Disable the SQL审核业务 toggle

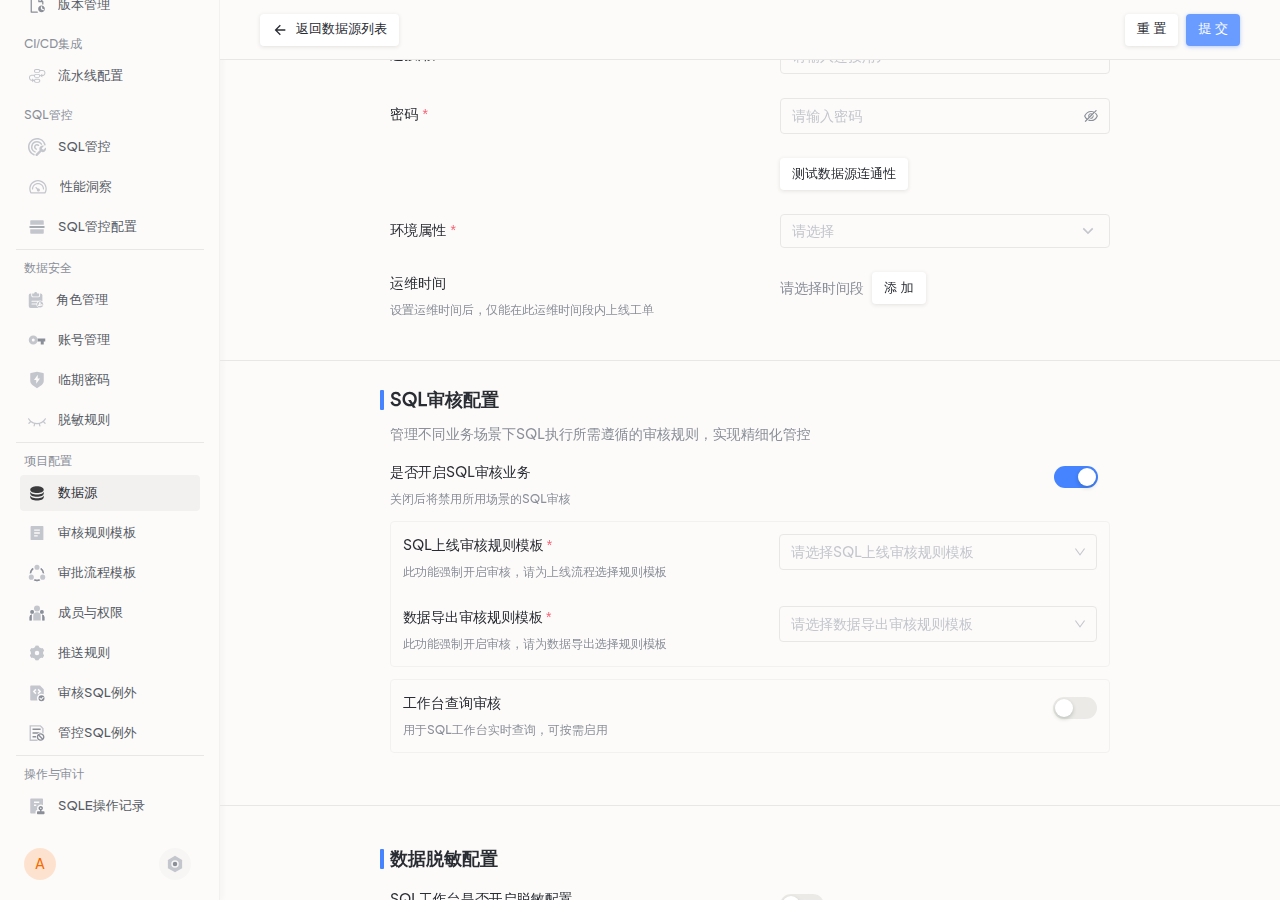coord(1076,477)
